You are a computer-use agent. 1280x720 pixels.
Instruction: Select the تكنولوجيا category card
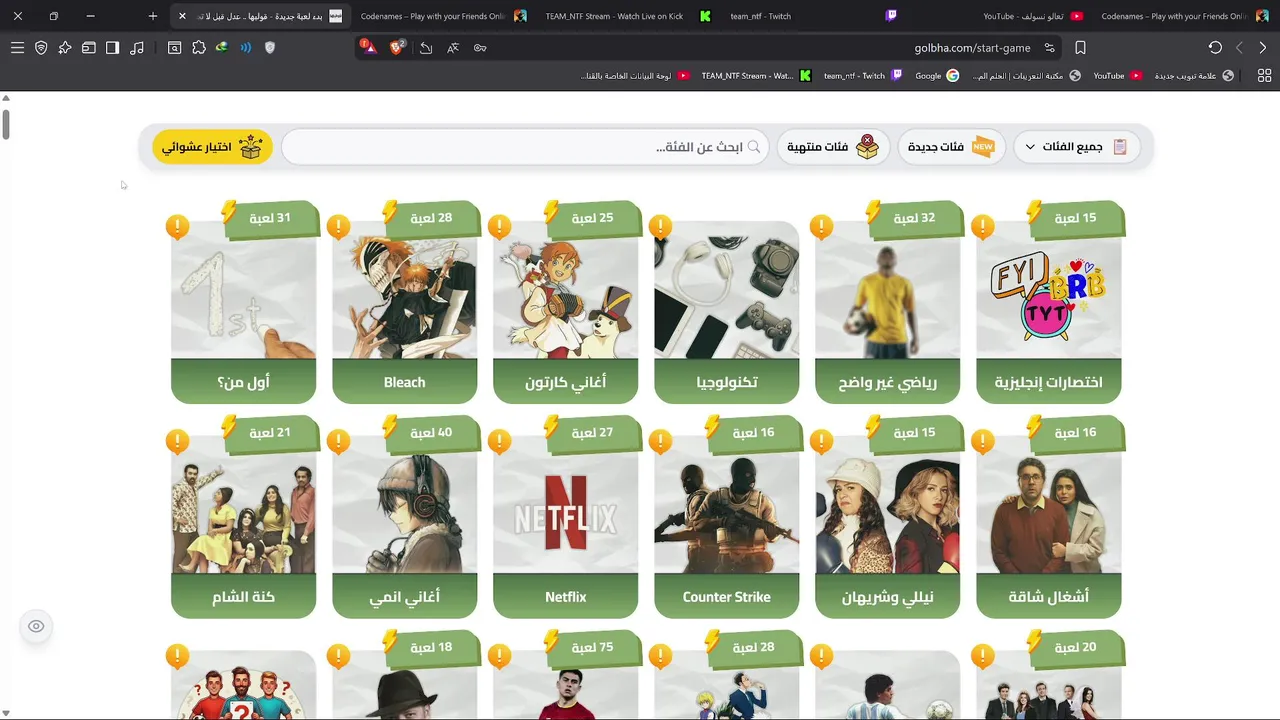point(726,310)
